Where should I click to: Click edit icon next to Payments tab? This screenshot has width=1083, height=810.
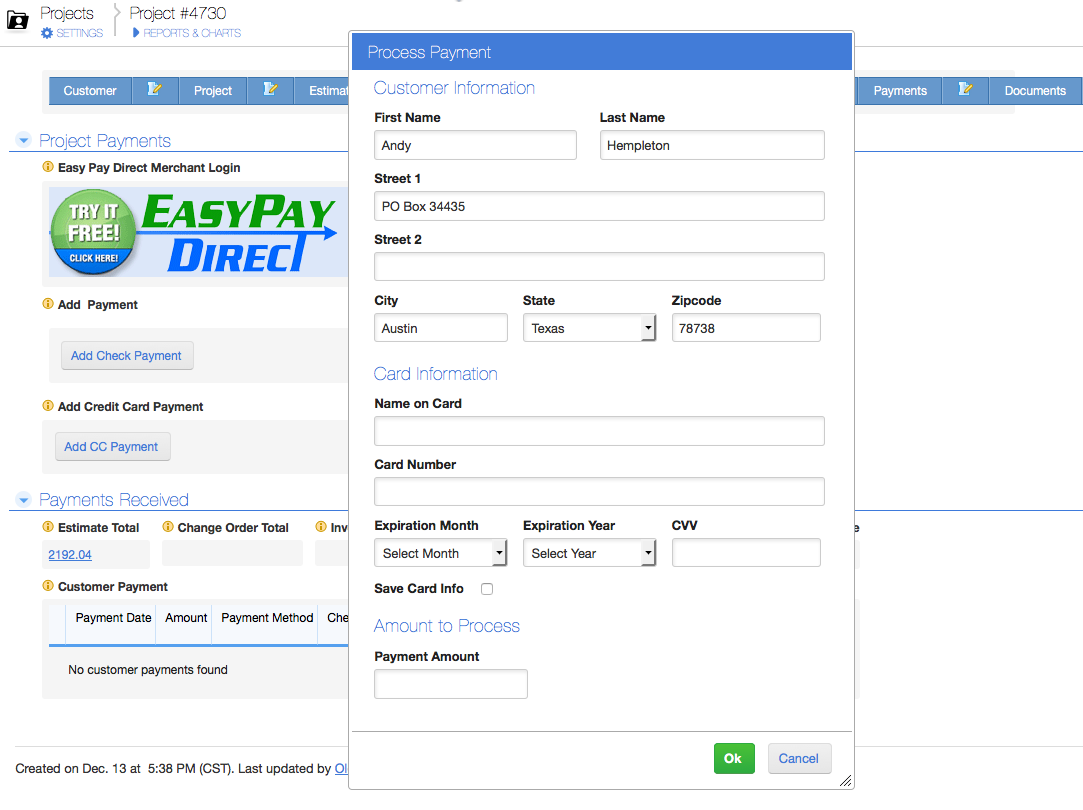965,90
